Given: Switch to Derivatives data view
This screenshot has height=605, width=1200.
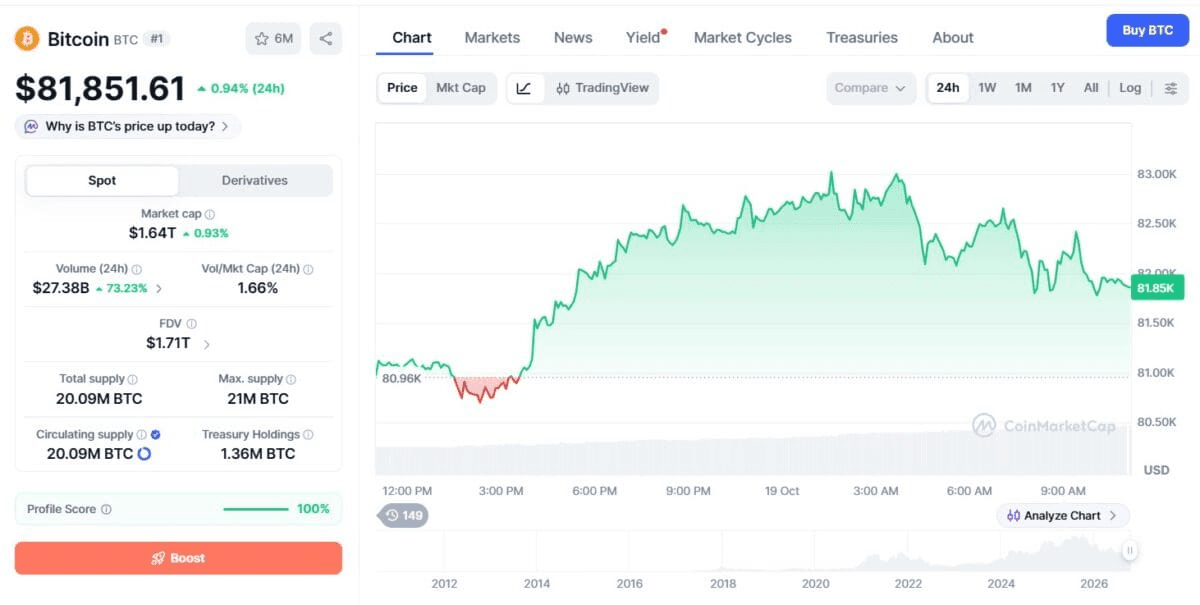Looking at the screenshot, I should point(254,181).
